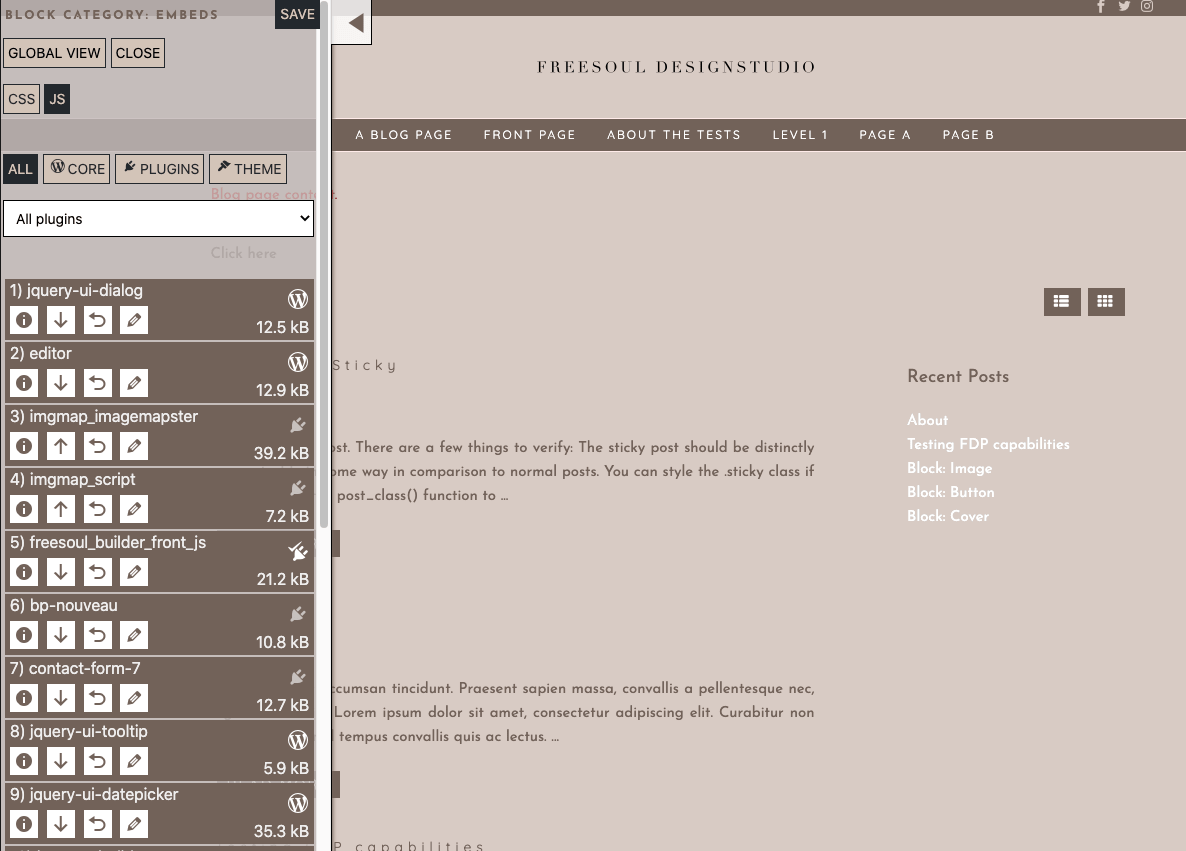Edit contact-form-7 with pencil icon
This screenshot has width=1186, height=851.
134,698
